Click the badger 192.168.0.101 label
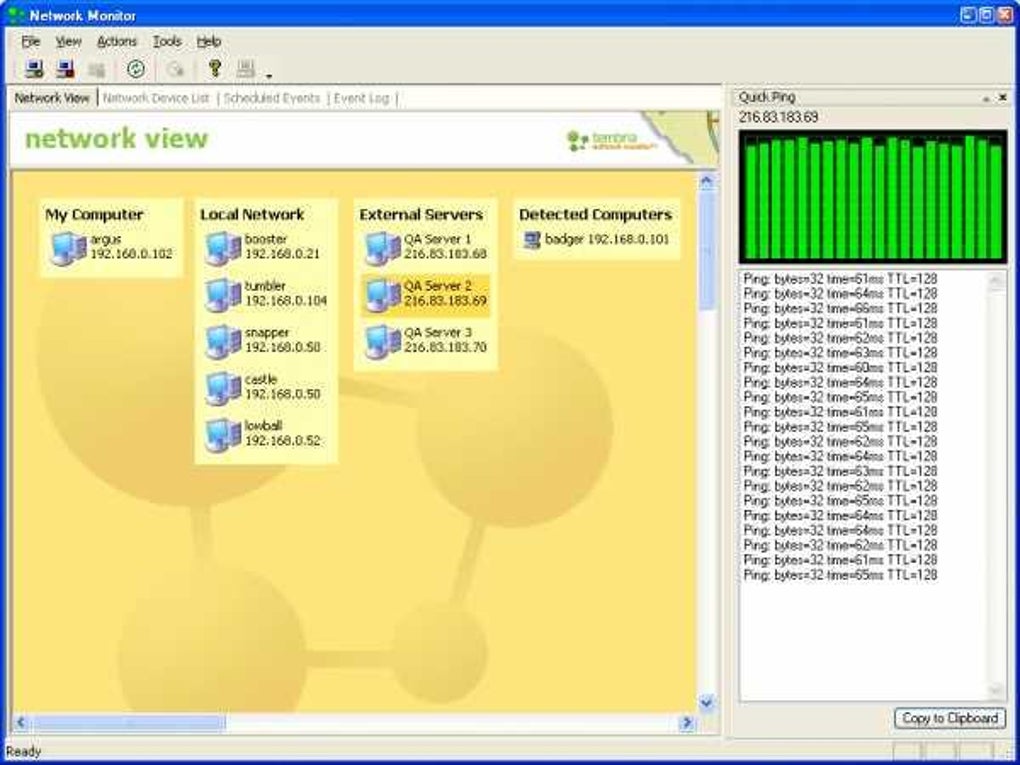Viewport: 1020px width, 765px height. coord(607,239)
